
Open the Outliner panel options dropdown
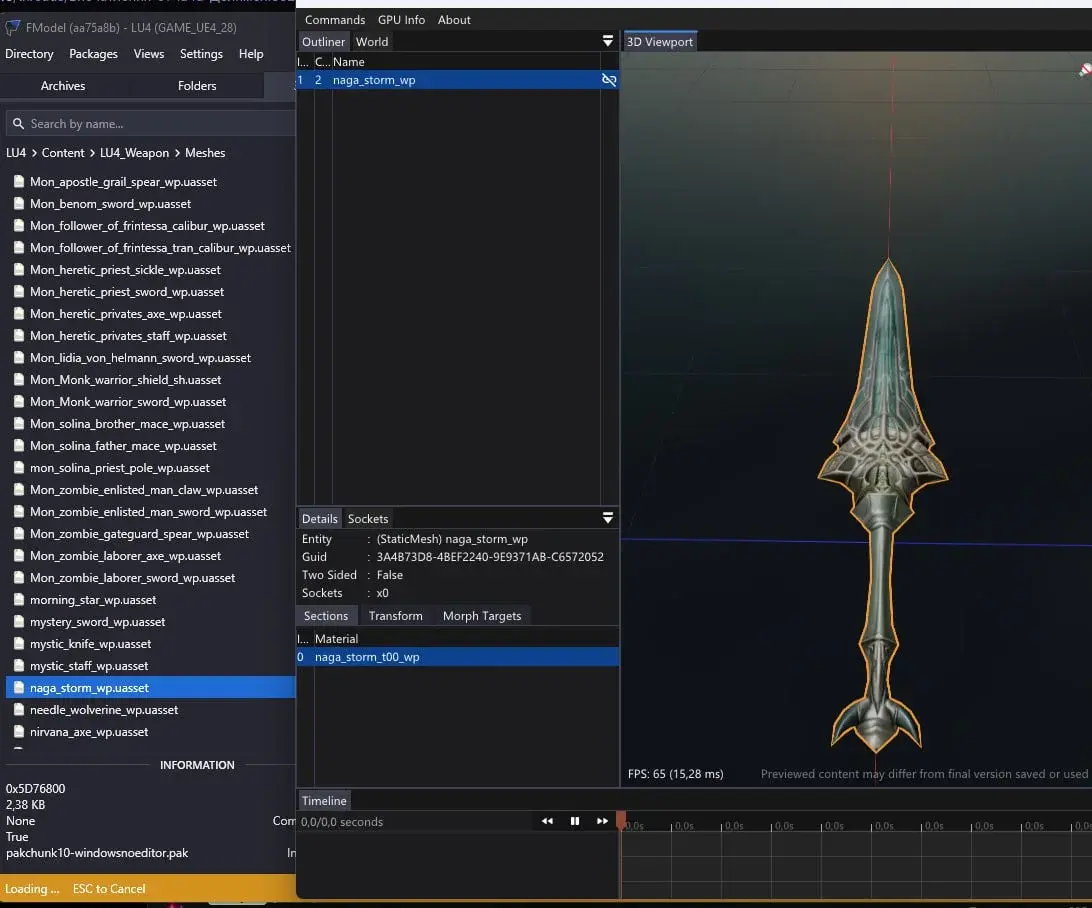pyautogui.click(x=607, y=41)
